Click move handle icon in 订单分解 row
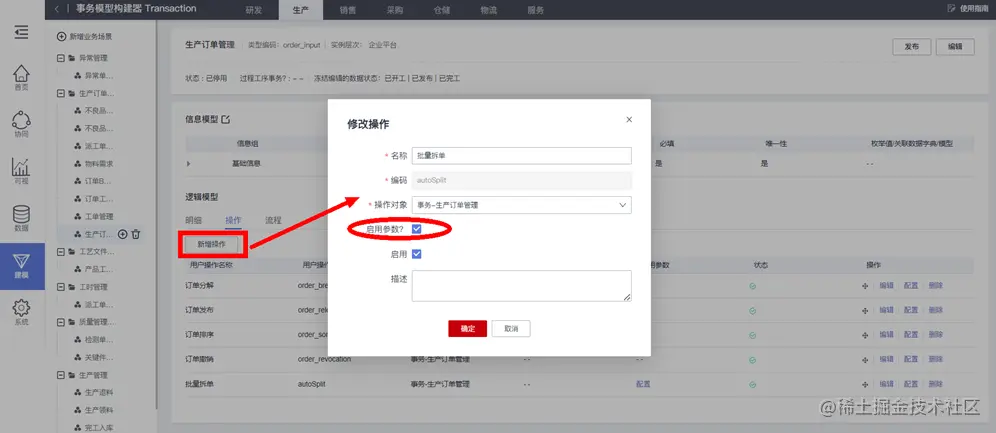Viewport: 996px width, 433px height. (865, 286)
